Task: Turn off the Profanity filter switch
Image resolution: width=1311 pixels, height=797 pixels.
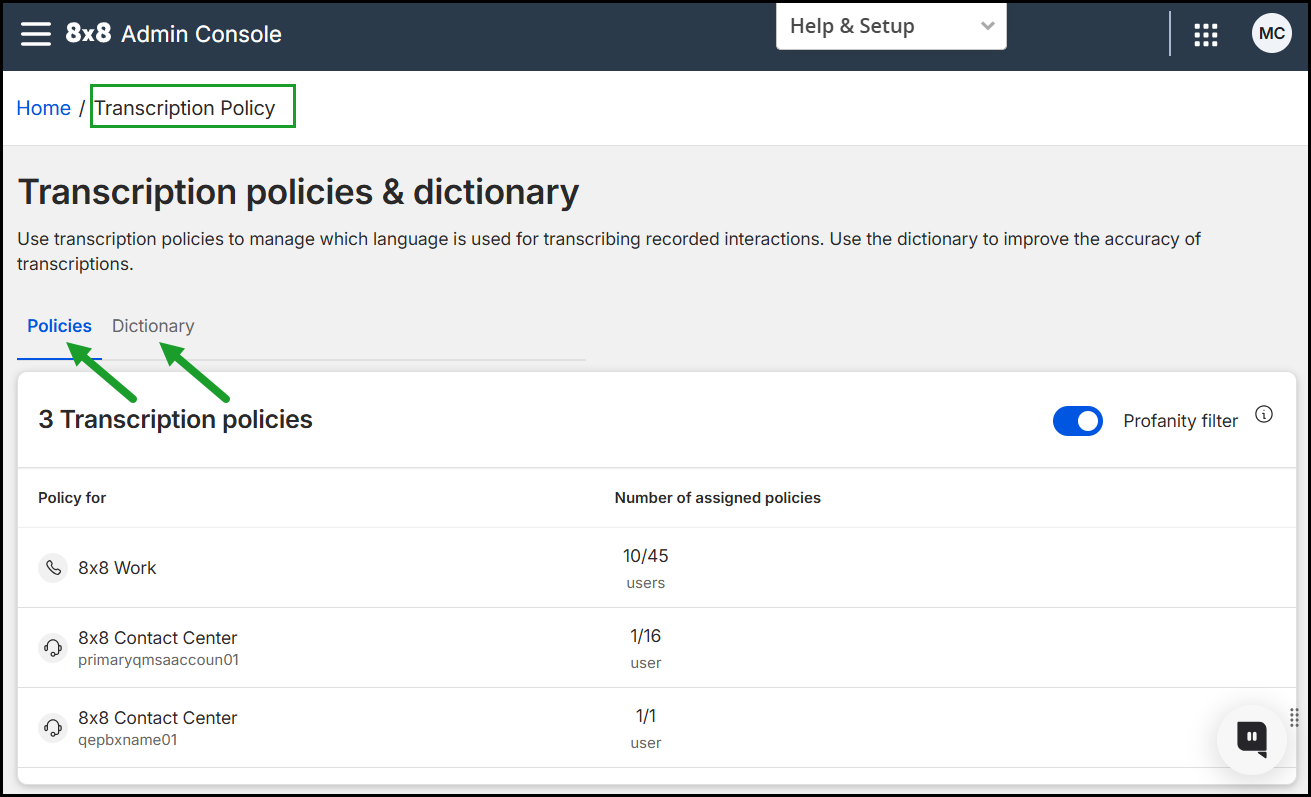Action: [x=1077, y=421]
